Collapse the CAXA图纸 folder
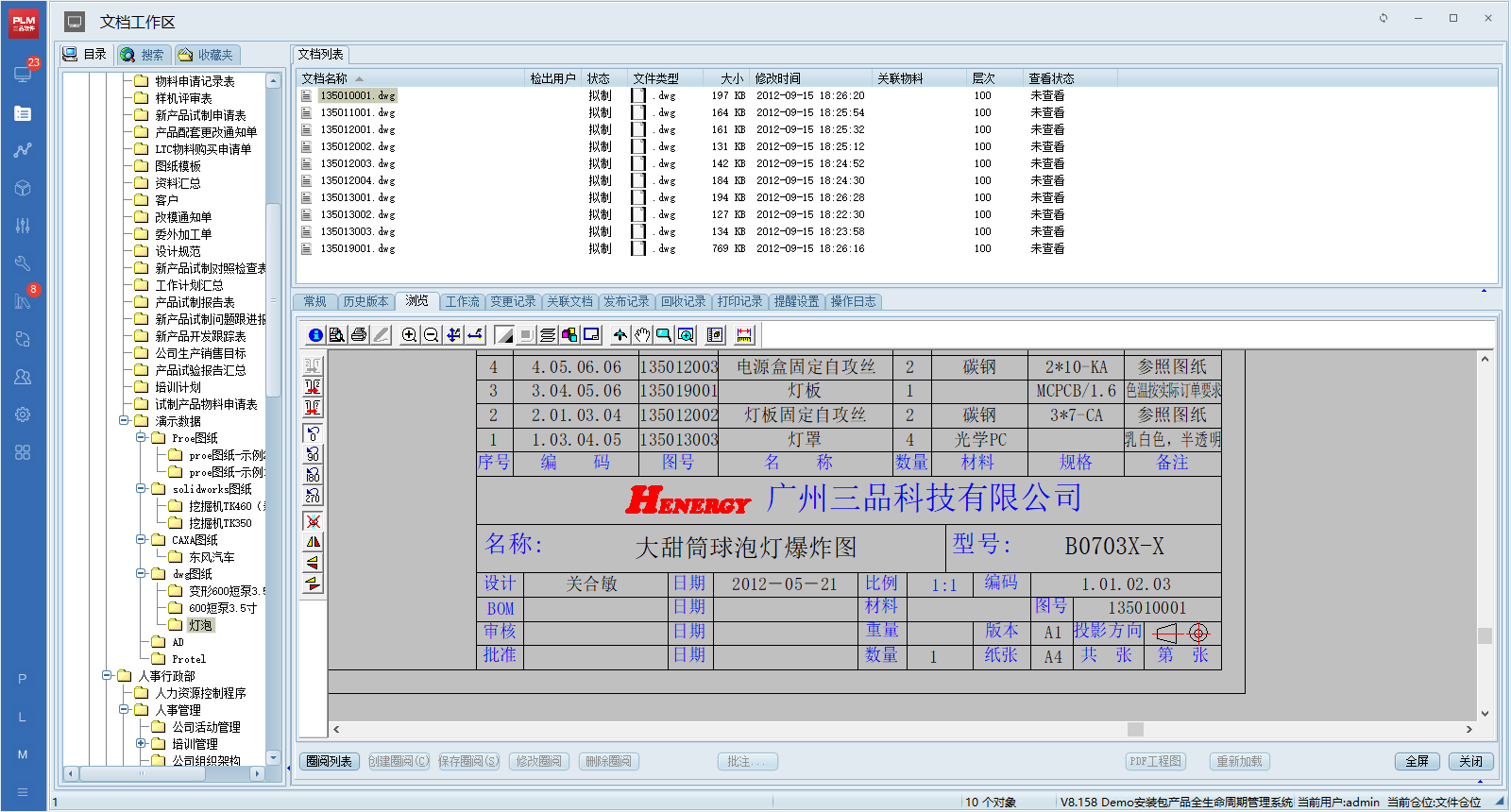Viewport: 1511px width, 812px height. [141, 540]
